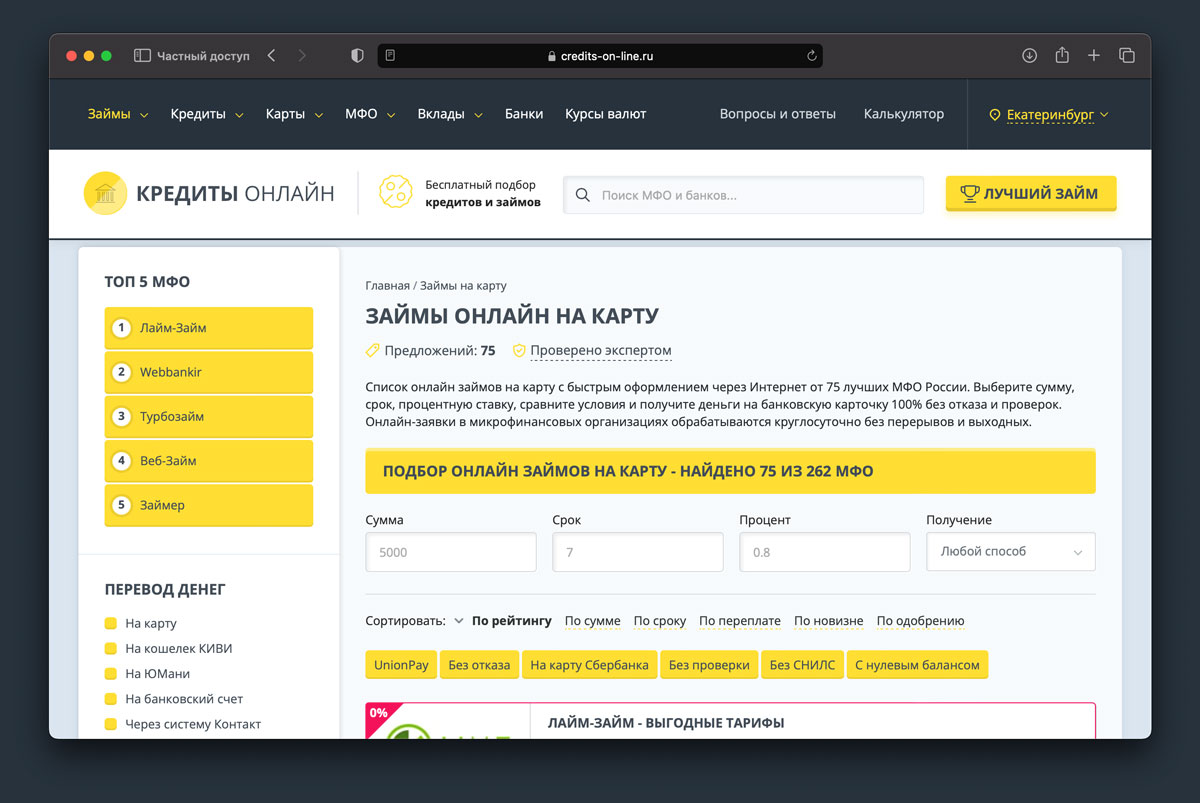Open Курсы валют page

pos(605,114)
